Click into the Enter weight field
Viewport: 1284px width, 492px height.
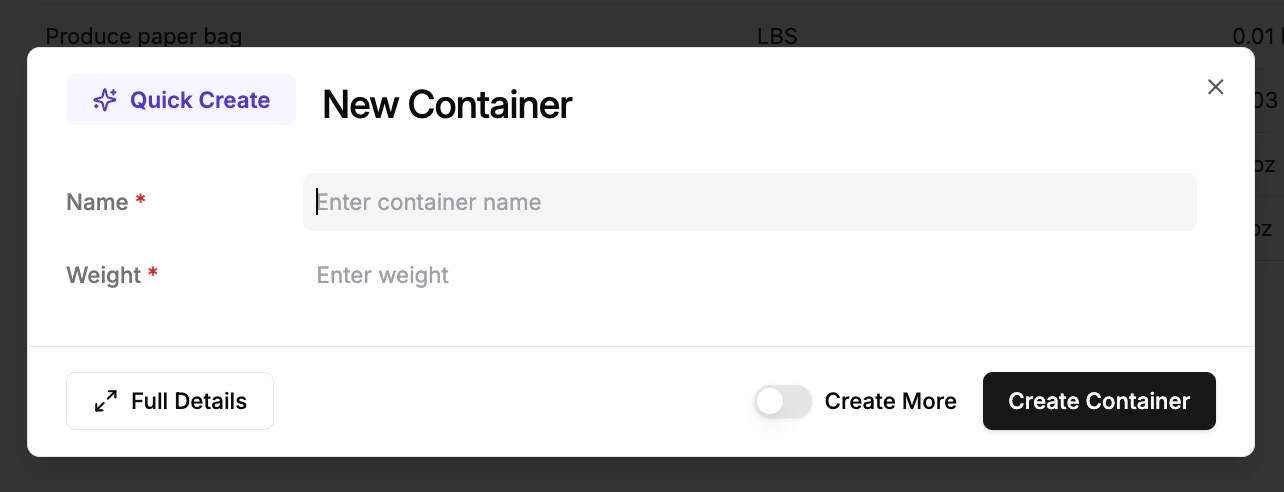point(750,275)
